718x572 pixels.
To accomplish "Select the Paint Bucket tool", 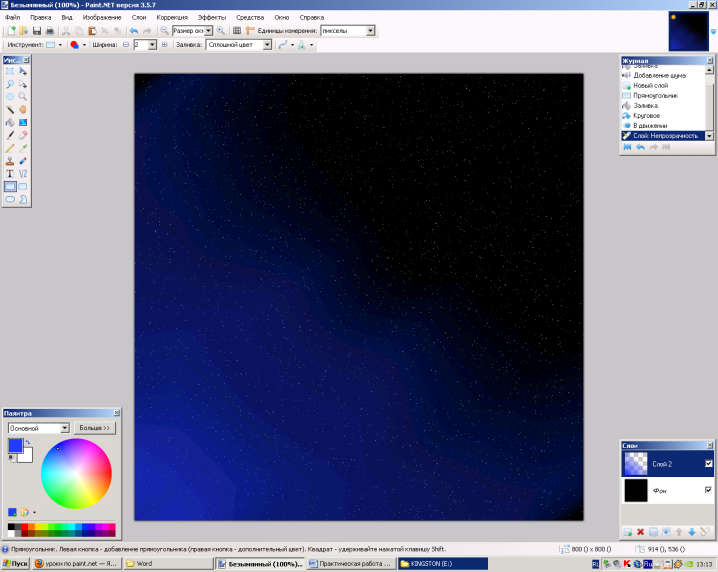I will (x=10, y=122).
